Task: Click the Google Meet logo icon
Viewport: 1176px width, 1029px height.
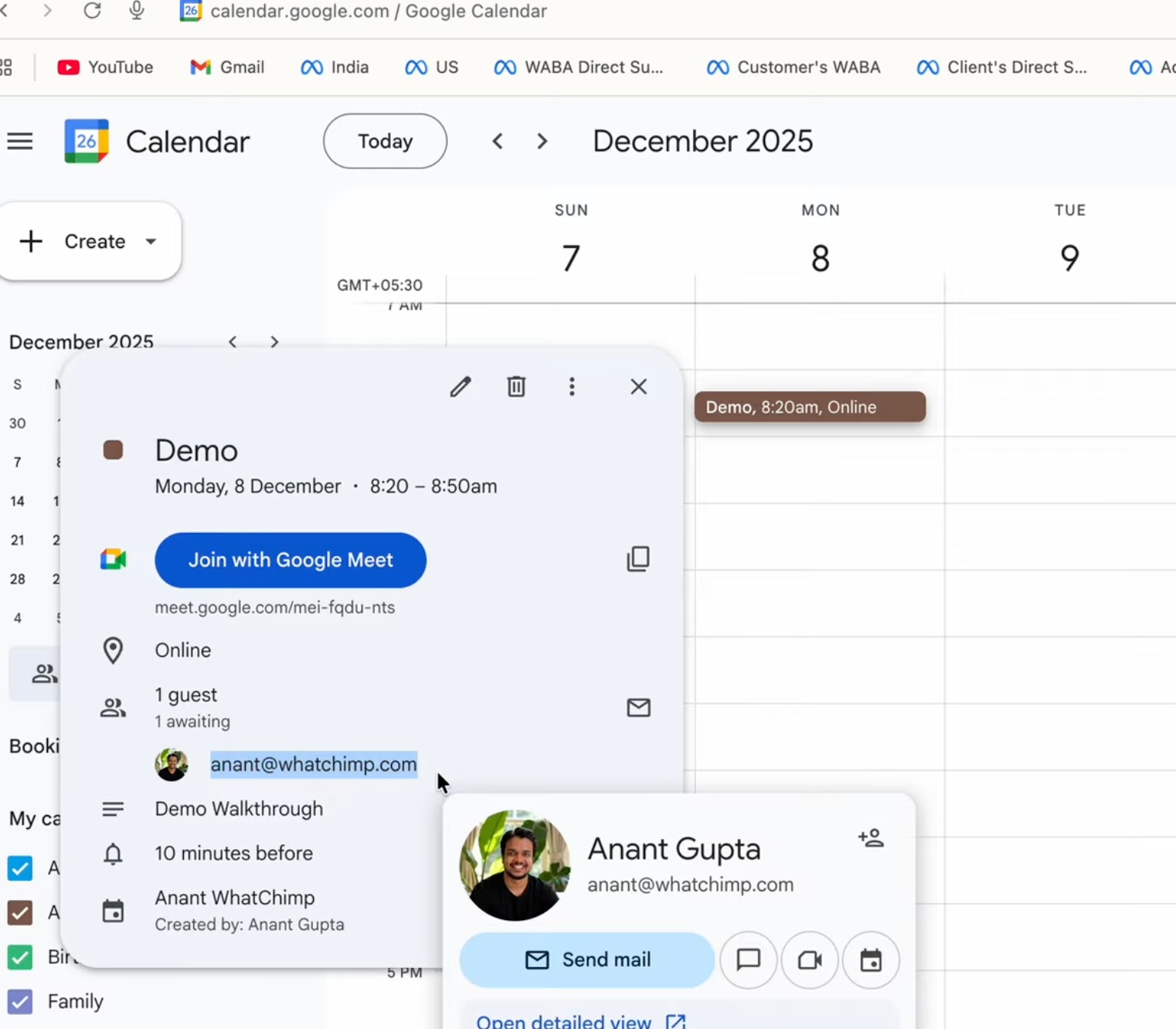Action: tap(113, 559)
